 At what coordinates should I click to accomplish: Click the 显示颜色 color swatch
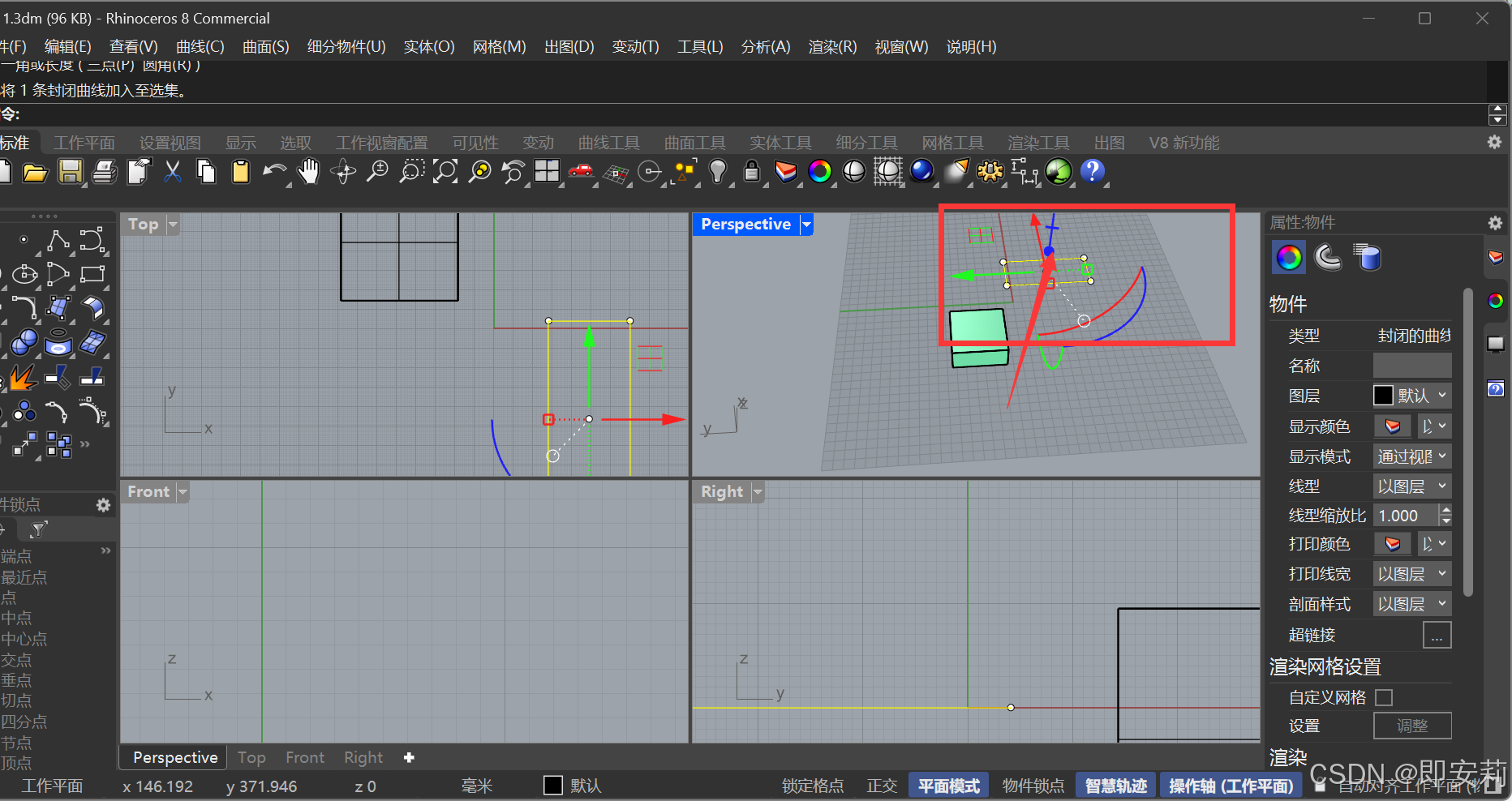(x=1392, y=426)
